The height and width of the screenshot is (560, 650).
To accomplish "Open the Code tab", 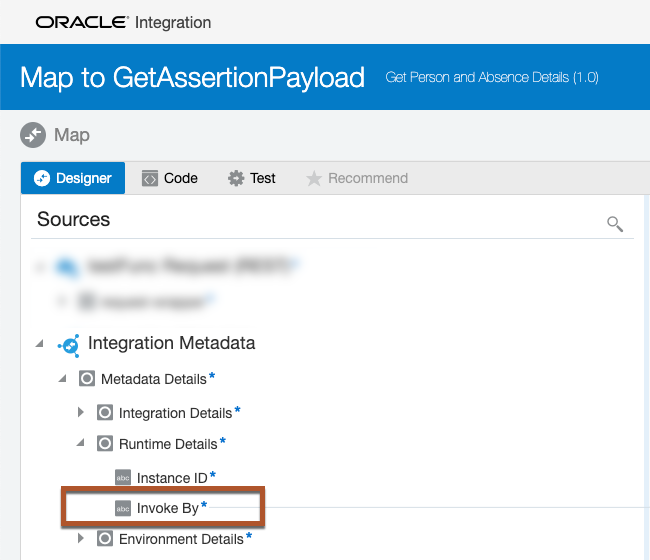I will pyautogui.click(x=170, y=178).
